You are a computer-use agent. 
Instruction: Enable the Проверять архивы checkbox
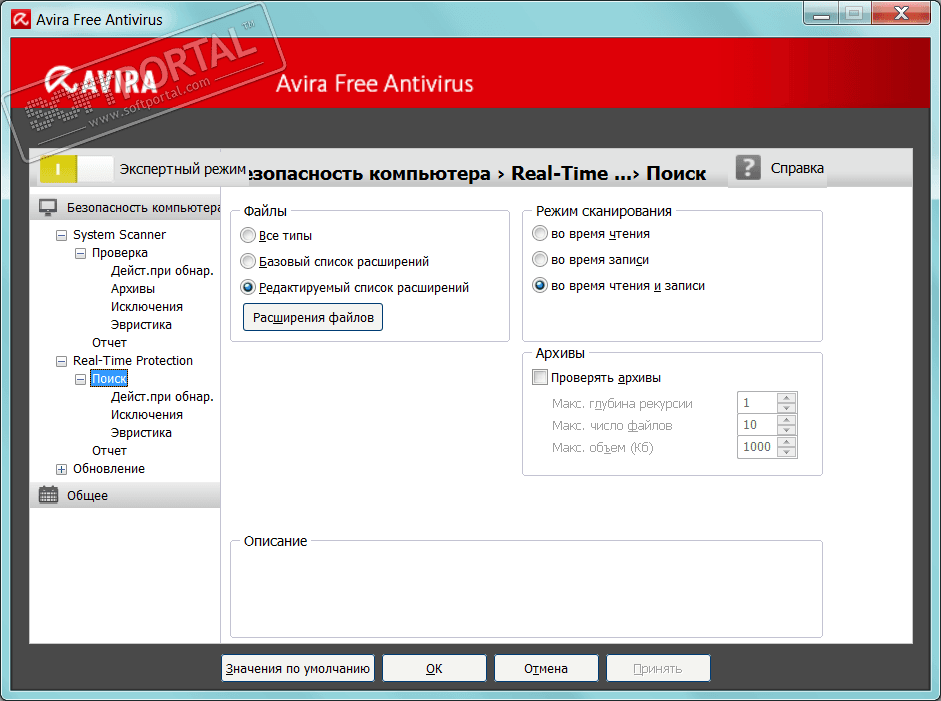[540, 378]
